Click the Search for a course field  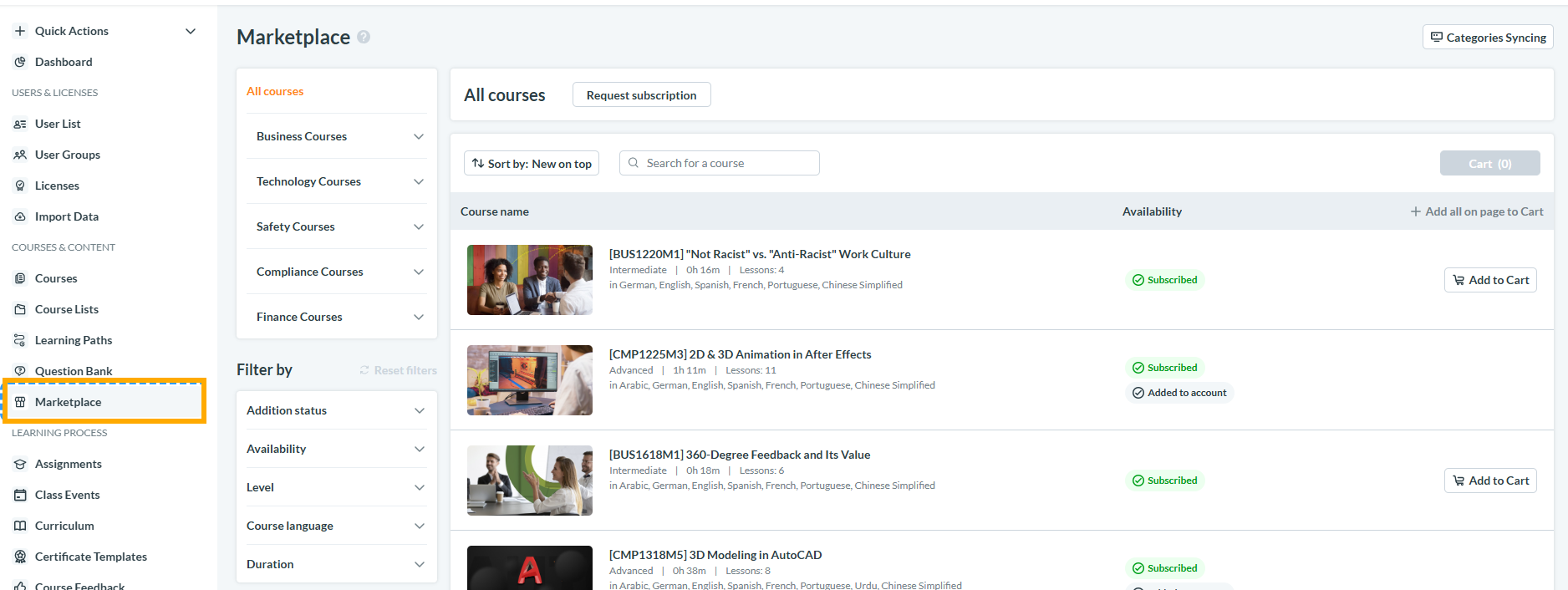tap(719, 163)
